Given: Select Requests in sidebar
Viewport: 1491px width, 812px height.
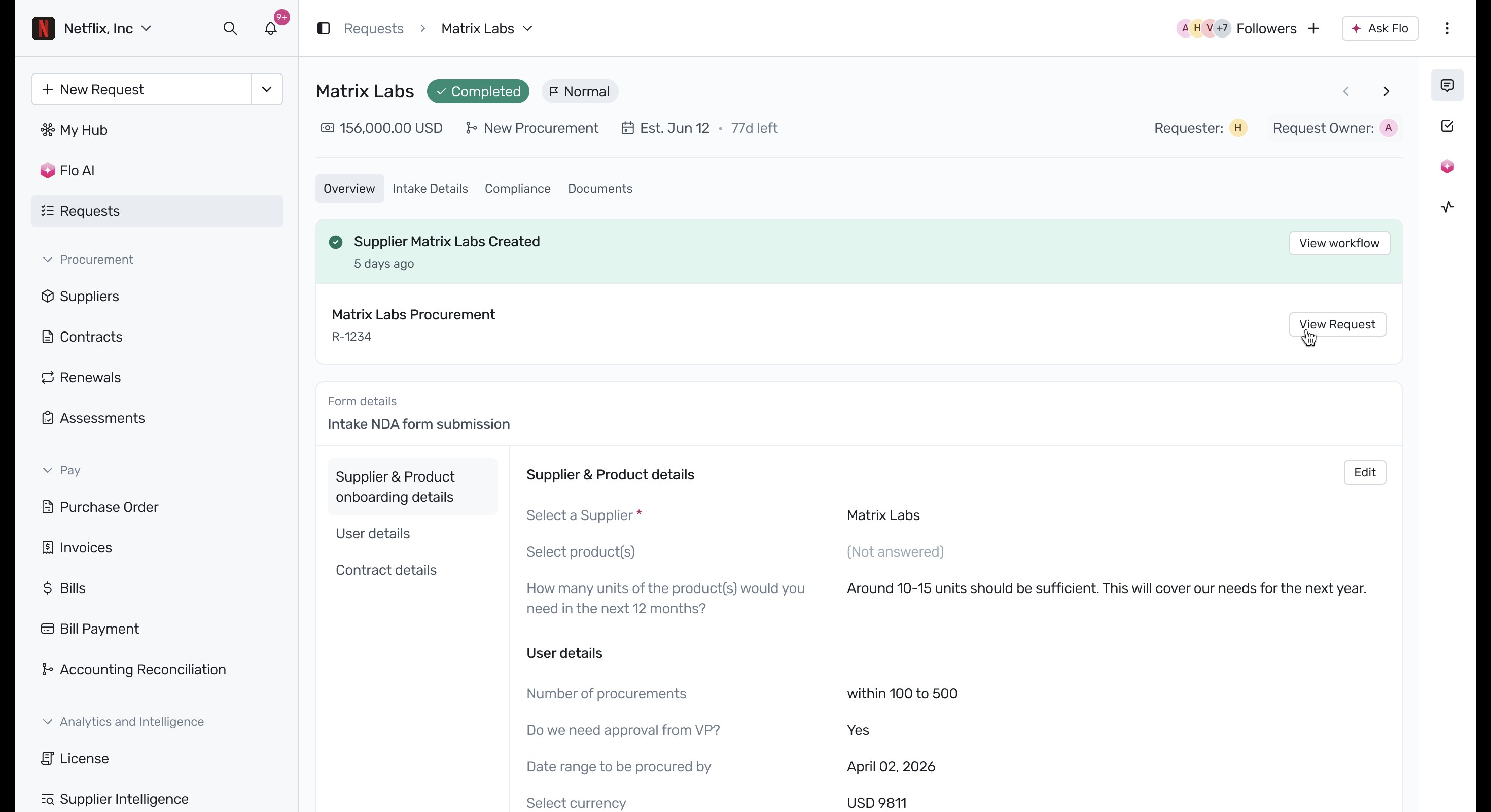Looking at the screenshot, I should click(157, 211).
